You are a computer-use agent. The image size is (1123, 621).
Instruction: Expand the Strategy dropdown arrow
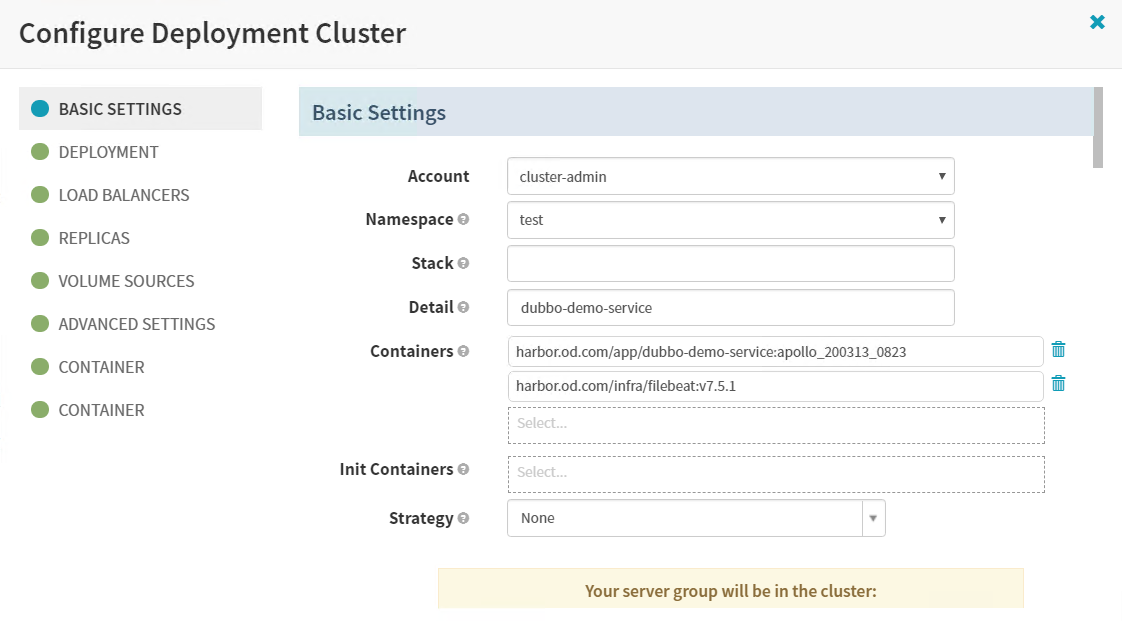click(873, 518)
